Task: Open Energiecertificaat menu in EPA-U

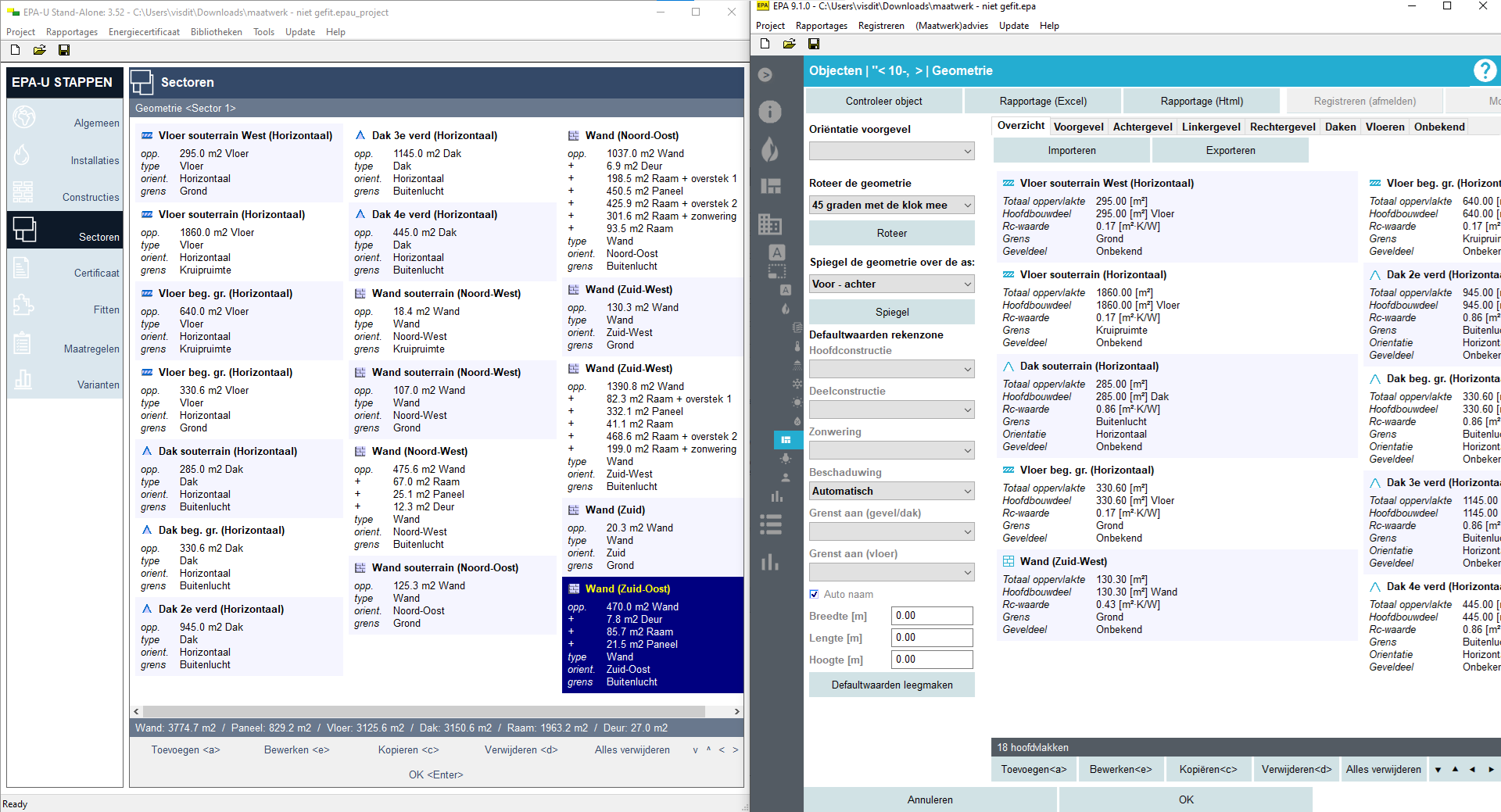Action: [144, 32]
